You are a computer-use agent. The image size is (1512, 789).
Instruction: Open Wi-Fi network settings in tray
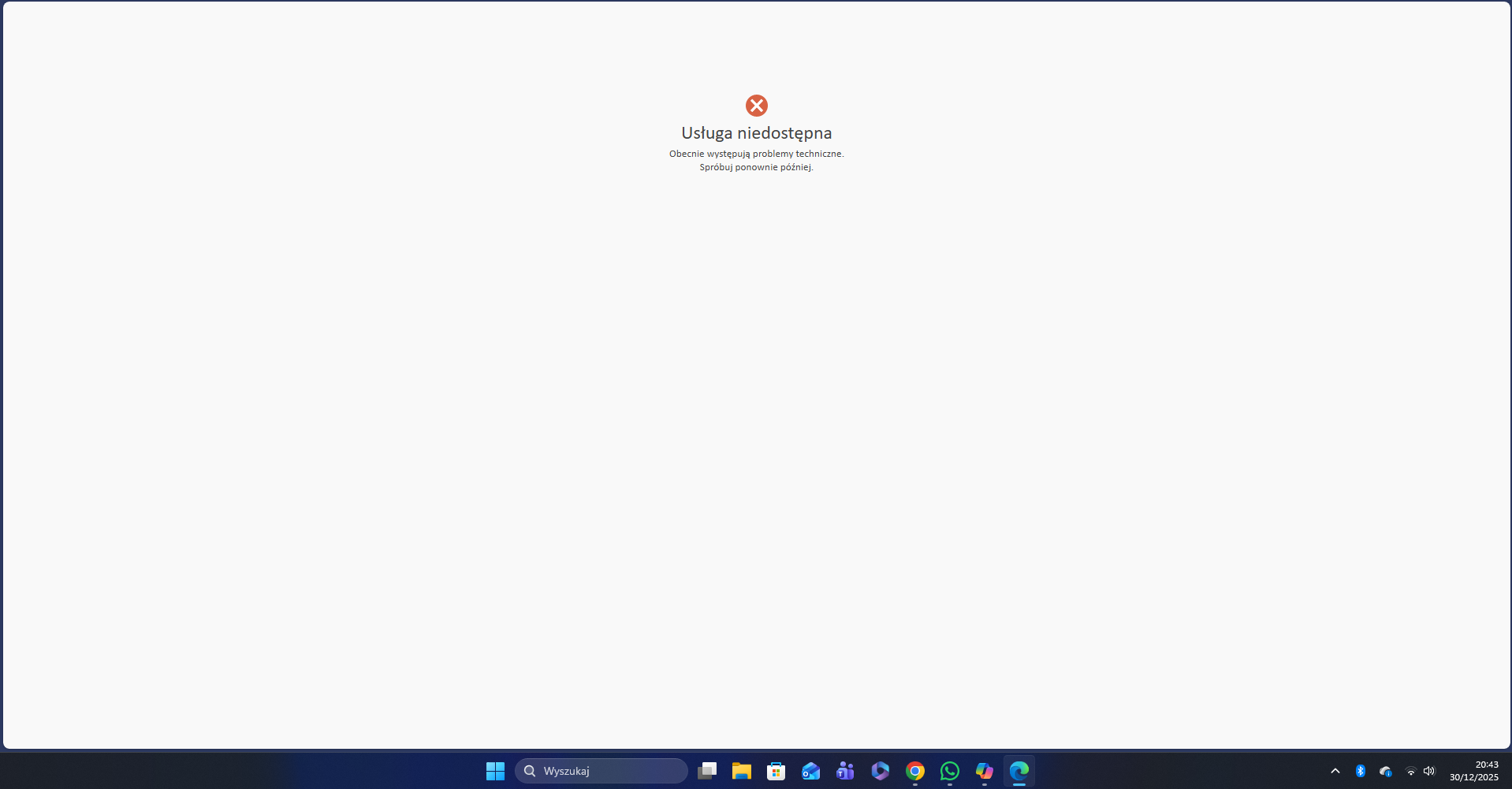tap(1411, 771)
